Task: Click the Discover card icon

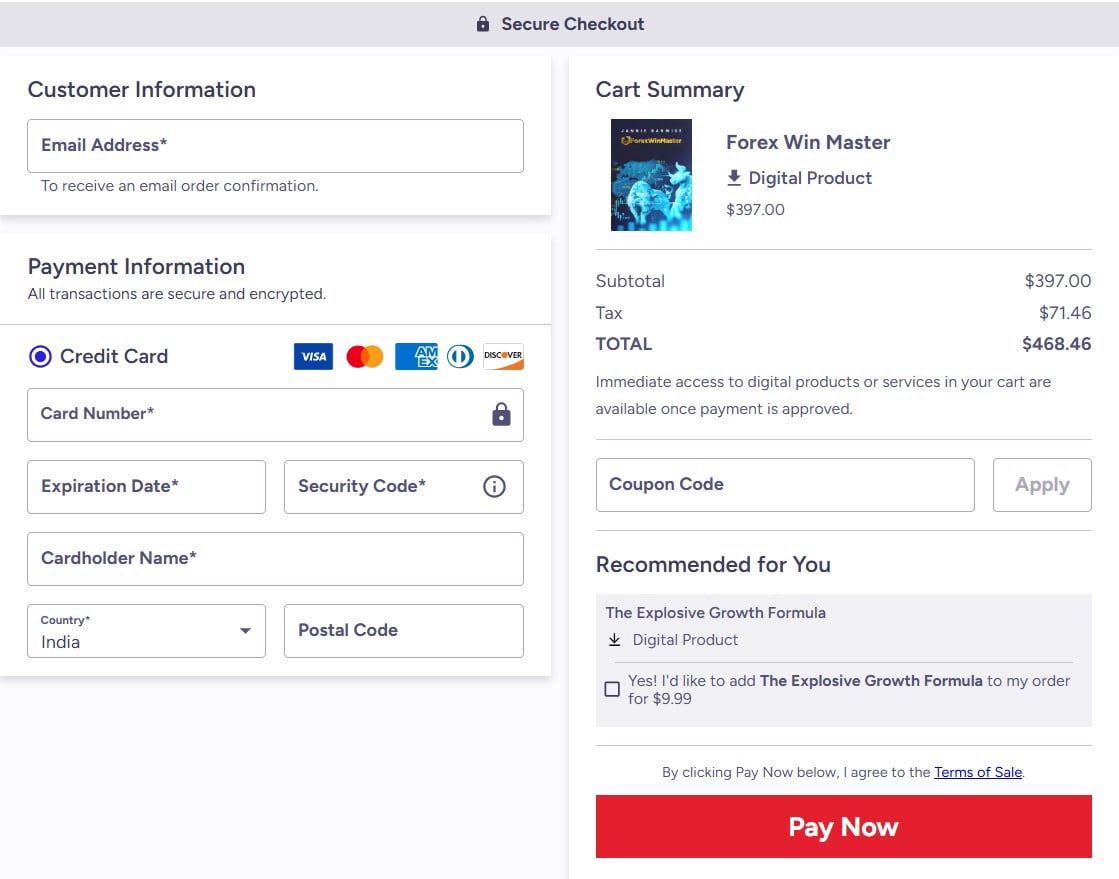Action: click(x=502, y=356)
